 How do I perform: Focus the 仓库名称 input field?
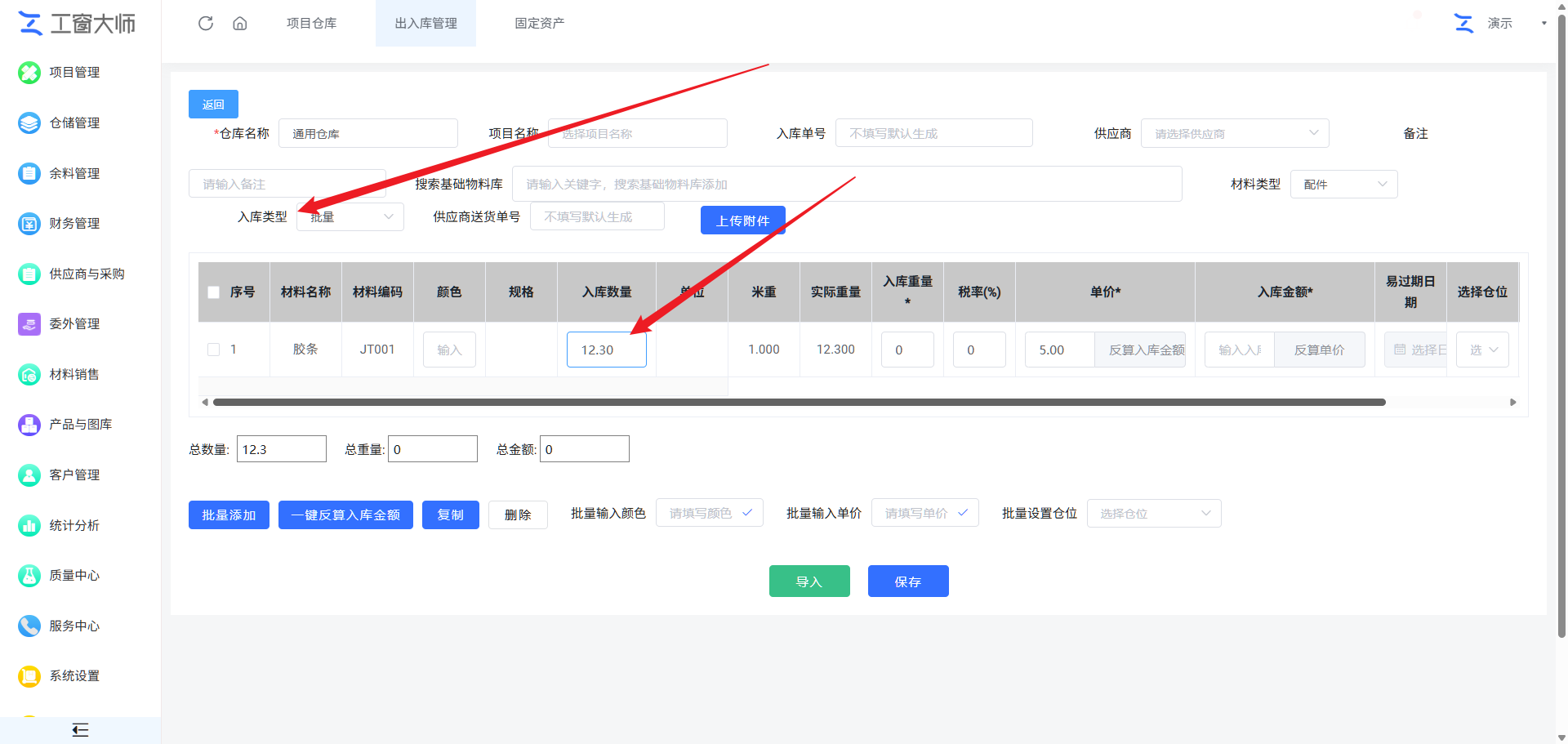point(368,133)
